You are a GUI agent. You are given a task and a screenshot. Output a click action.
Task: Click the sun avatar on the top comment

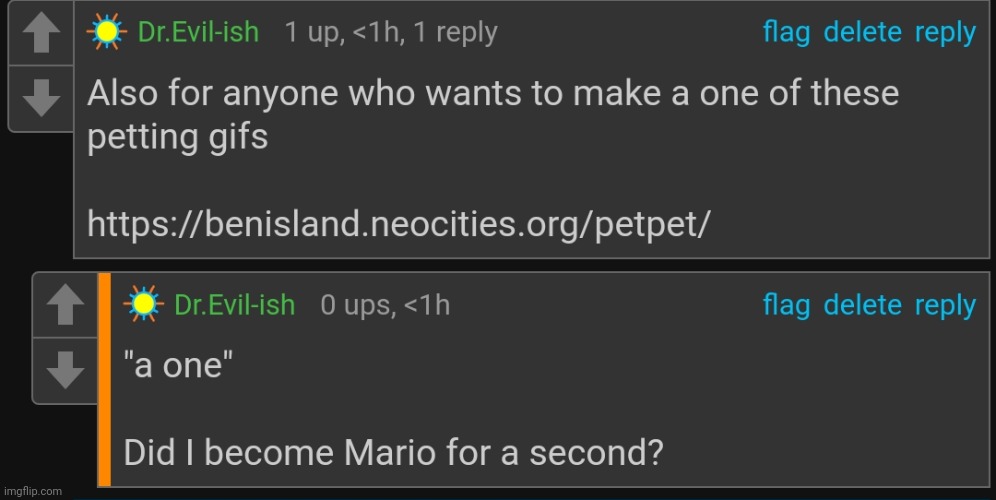[107, 33]
